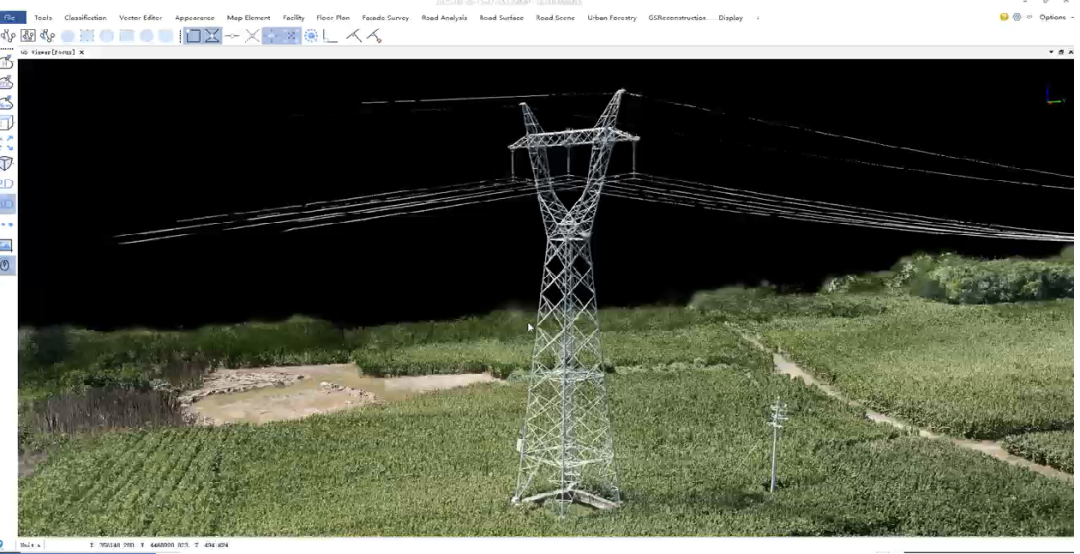Switch to the Classification tab
Screen dimensions: 1080x554
tap(85, 18)
